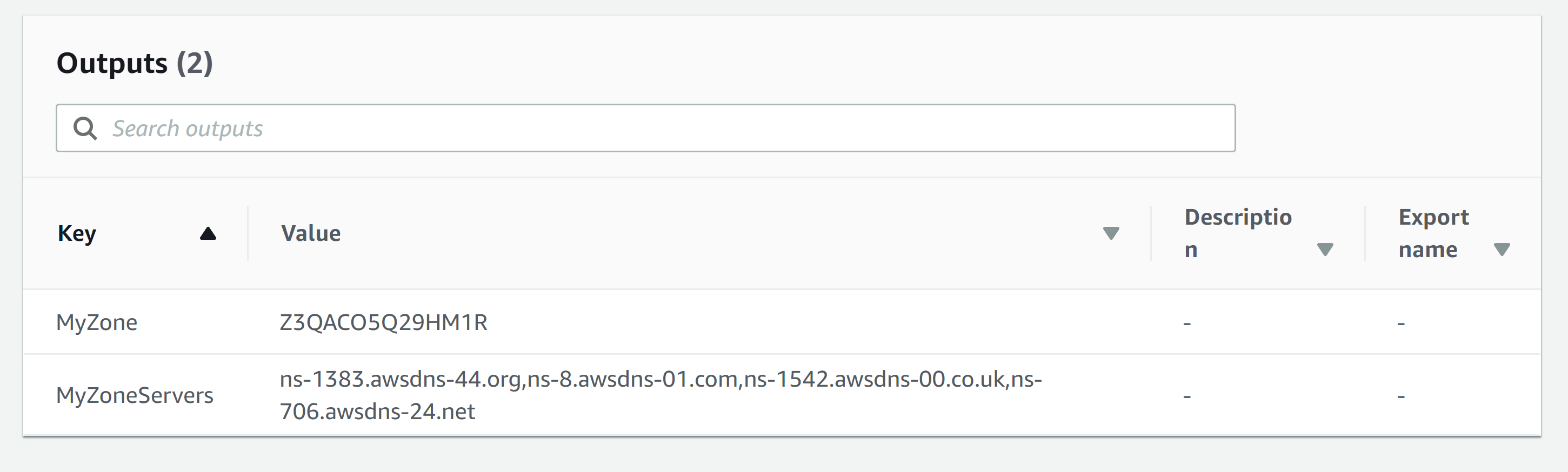Click the Key column header

tap(77, 233)
